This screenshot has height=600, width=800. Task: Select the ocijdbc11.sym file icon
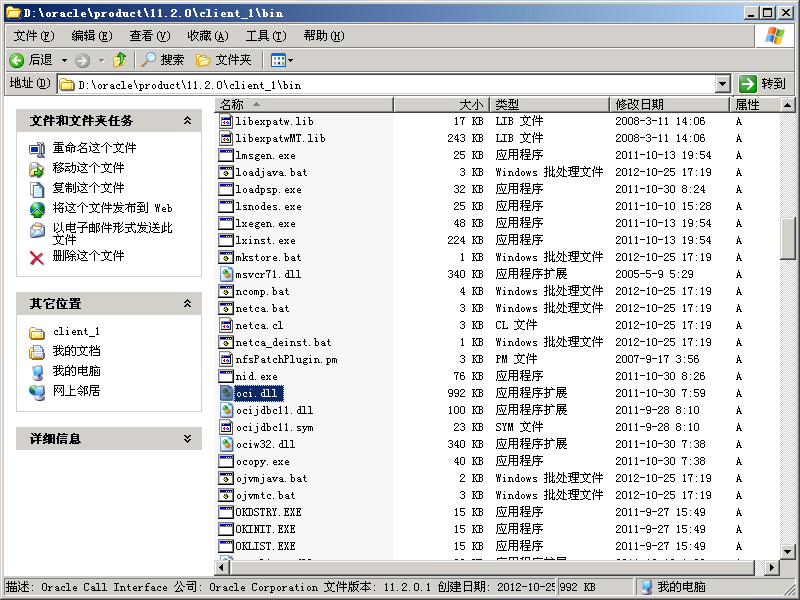[x=226, y=428]
